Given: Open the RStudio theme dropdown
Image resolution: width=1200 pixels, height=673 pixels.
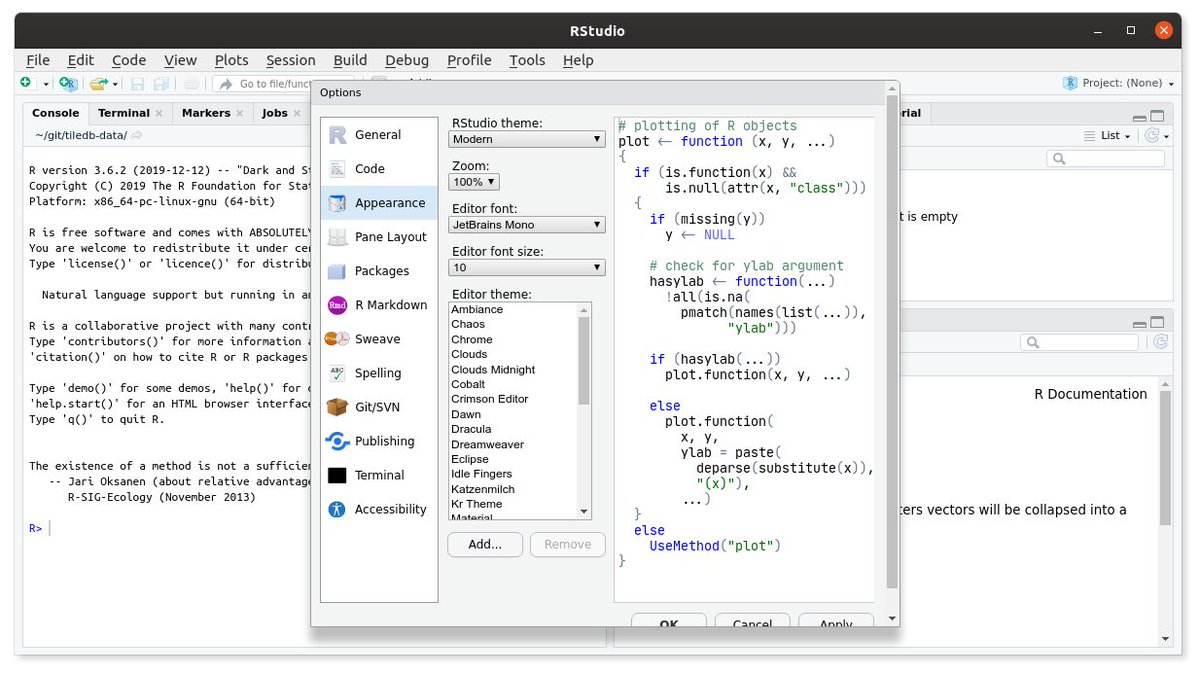Looking at the screenshot, I should coord(527,139).
